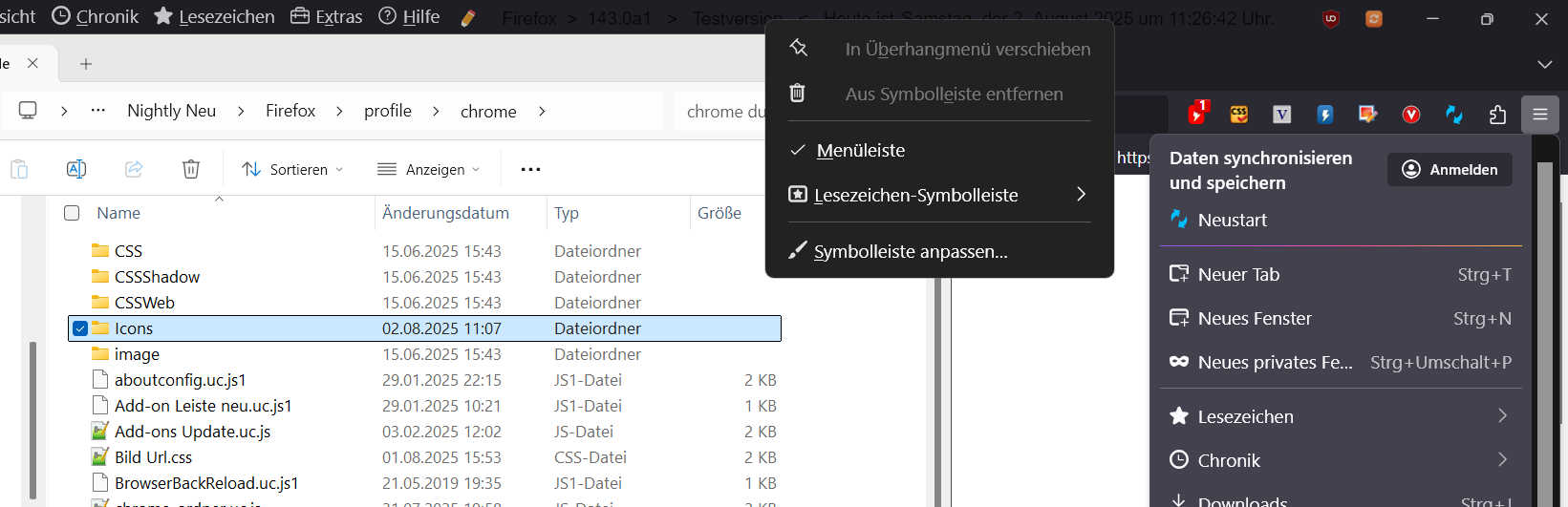Viewport: 1568px width, 507px height.
Task: Open the Firefox extensions puzzle icon
Action: click(1497, 115)
